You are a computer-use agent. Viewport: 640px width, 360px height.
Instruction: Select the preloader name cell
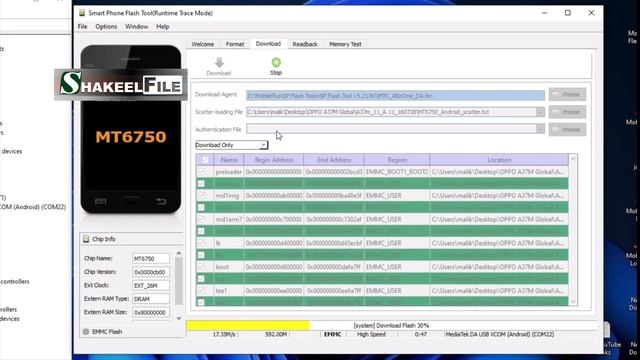[229, 172]
